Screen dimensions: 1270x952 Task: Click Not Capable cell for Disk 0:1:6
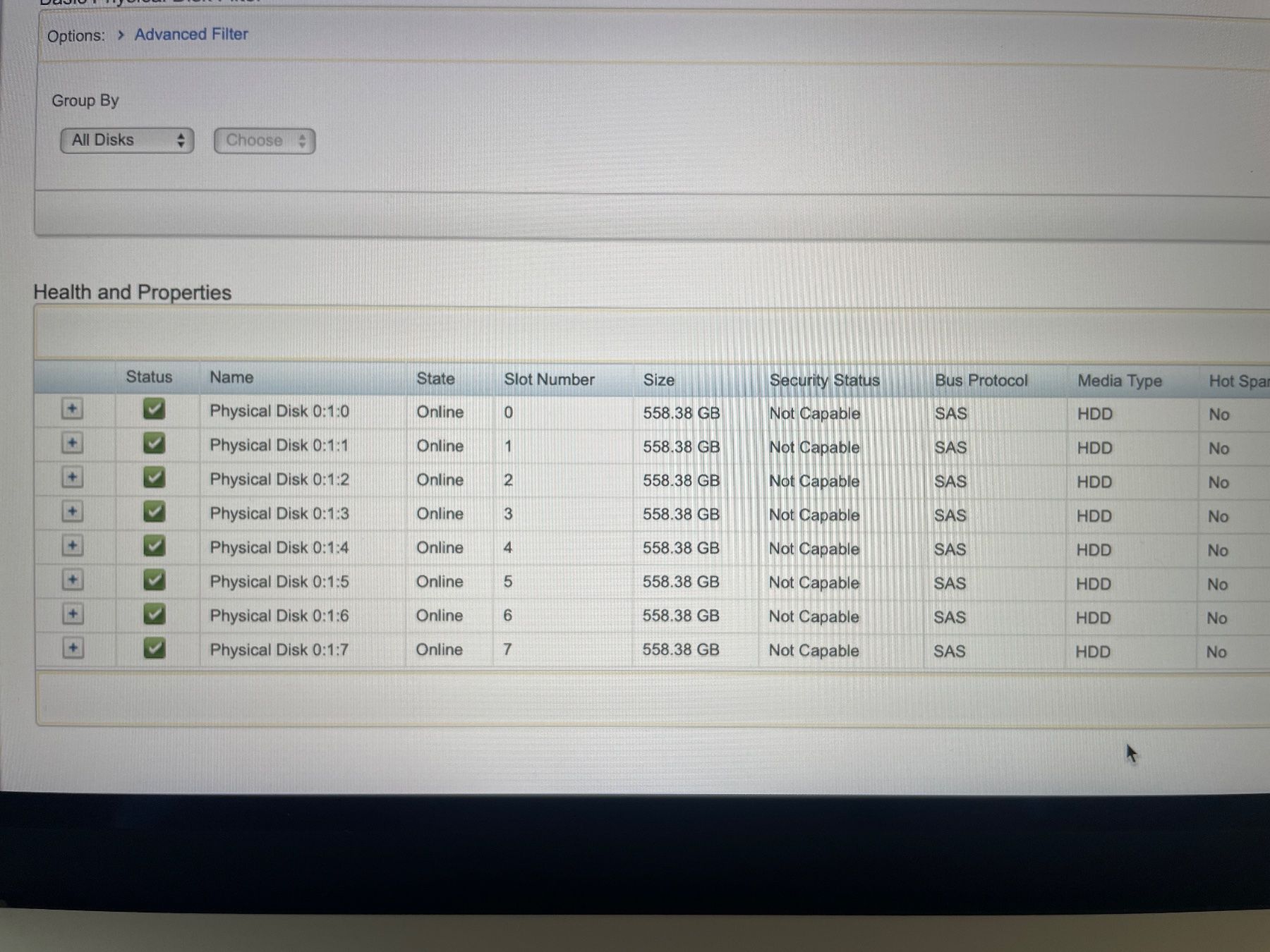point(814,616)
